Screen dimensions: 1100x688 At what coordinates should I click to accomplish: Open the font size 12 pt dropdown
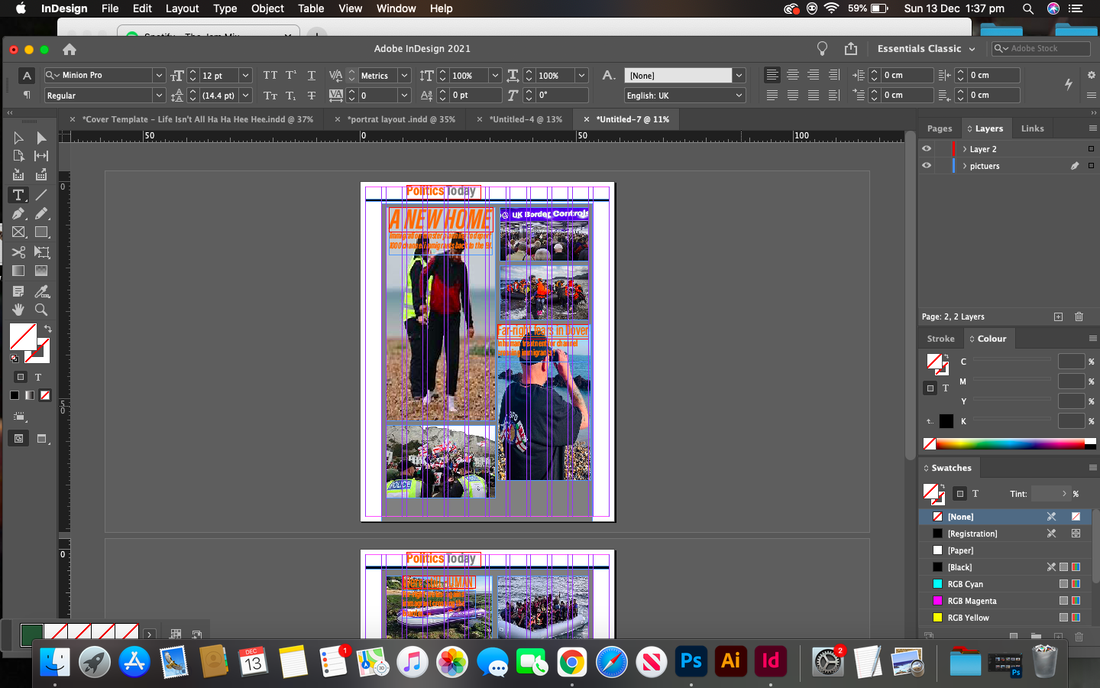click(x=245, y=75)
